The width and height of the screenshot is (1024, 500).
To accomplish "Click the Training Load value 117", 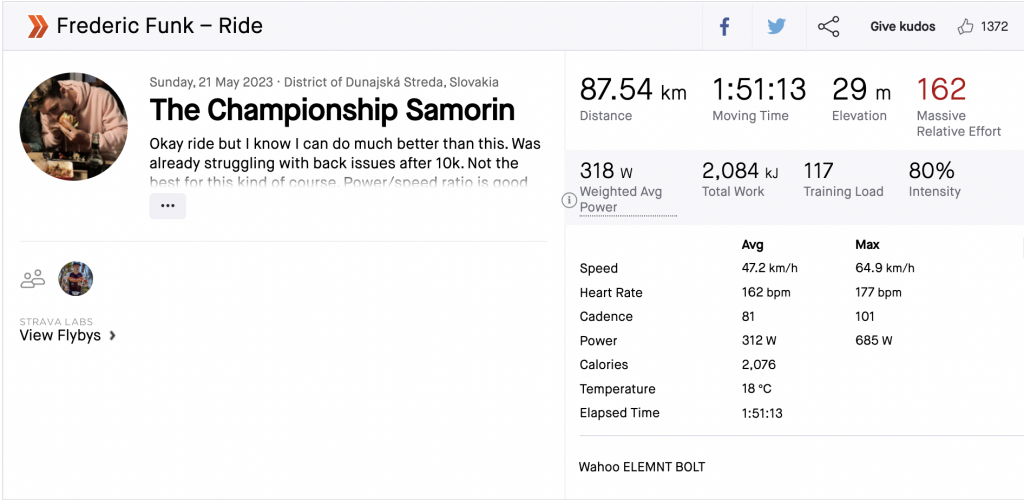I will point(818,171).
